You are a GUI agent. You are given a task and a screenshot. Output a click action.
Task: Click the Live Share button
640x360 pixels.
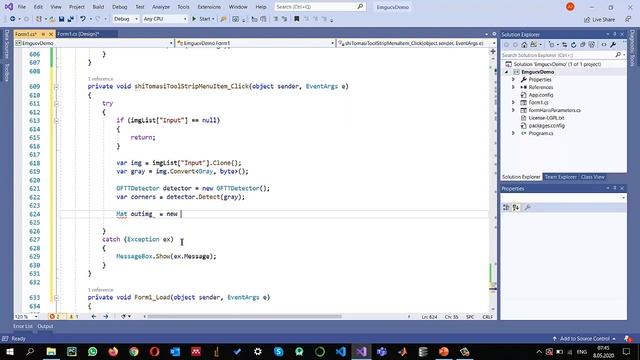[600, 19]
